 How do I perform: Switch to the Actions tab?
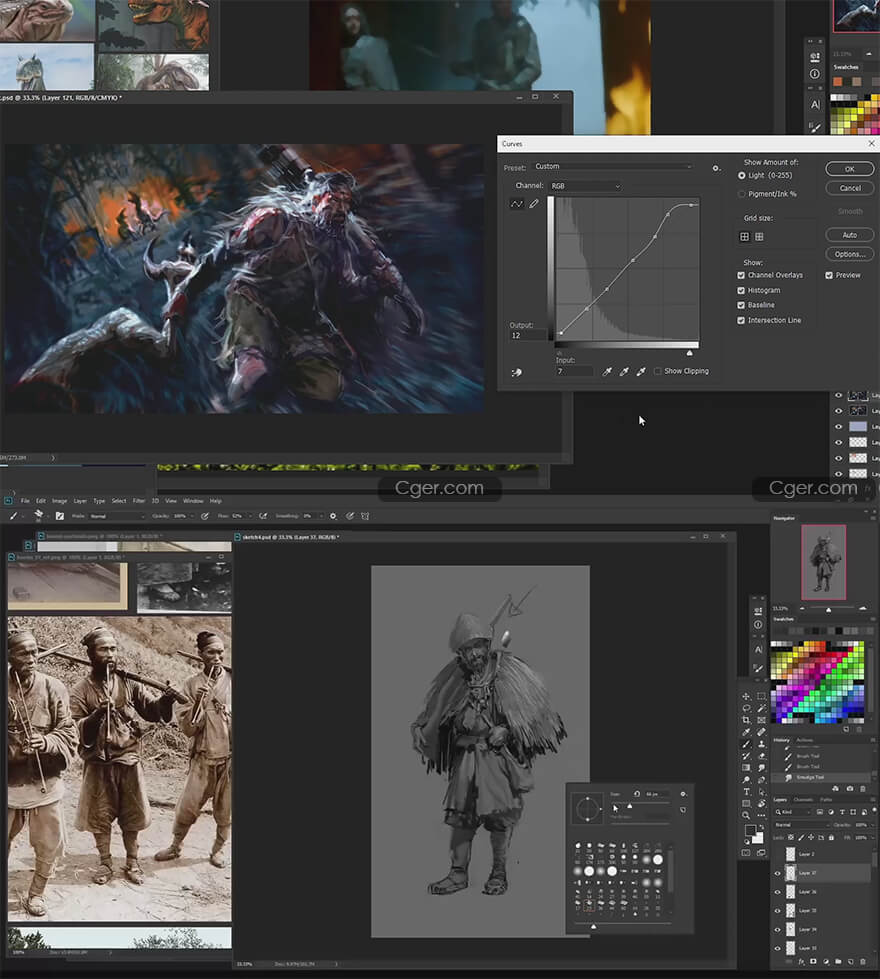[804, 740]
